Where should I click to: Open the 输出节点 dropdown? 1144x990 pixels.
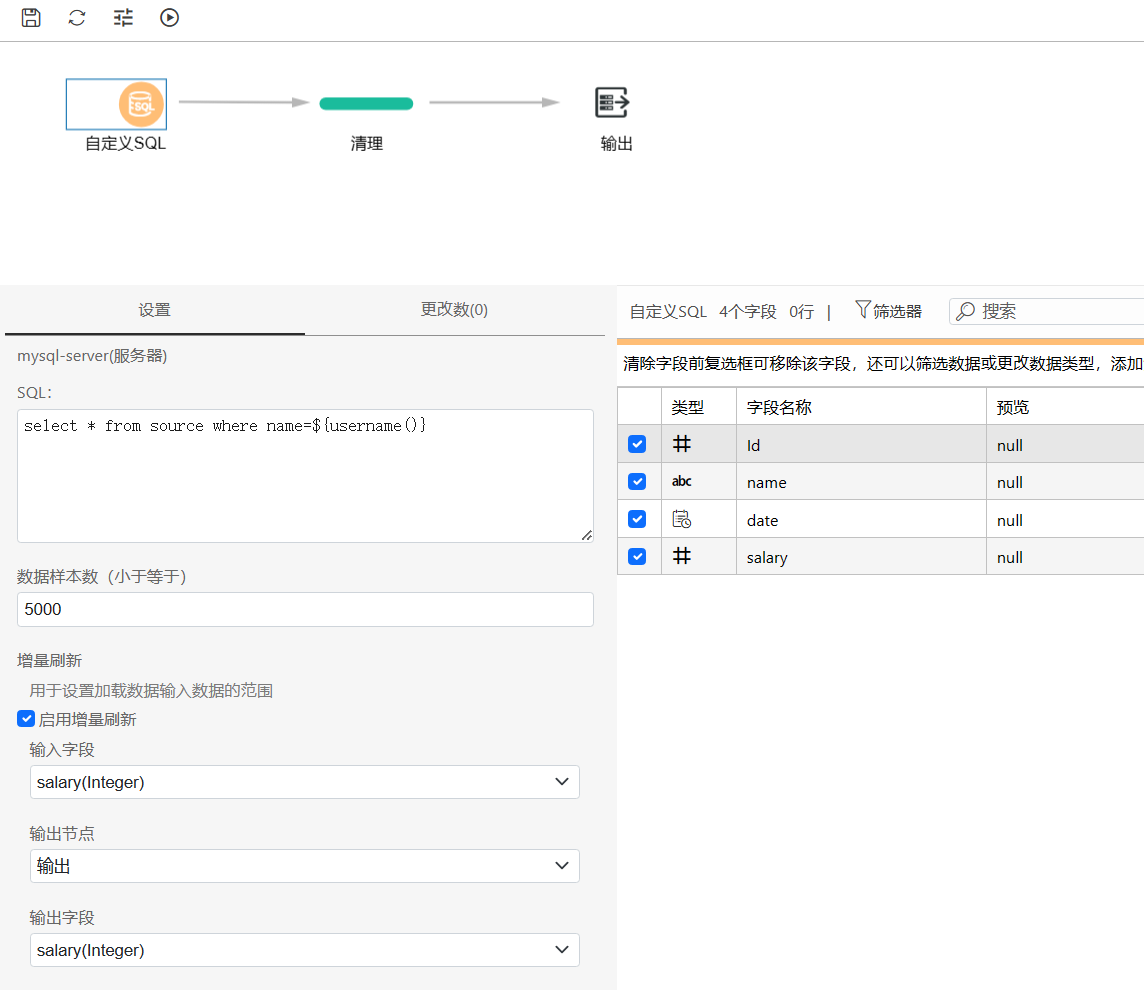(305, 866)
